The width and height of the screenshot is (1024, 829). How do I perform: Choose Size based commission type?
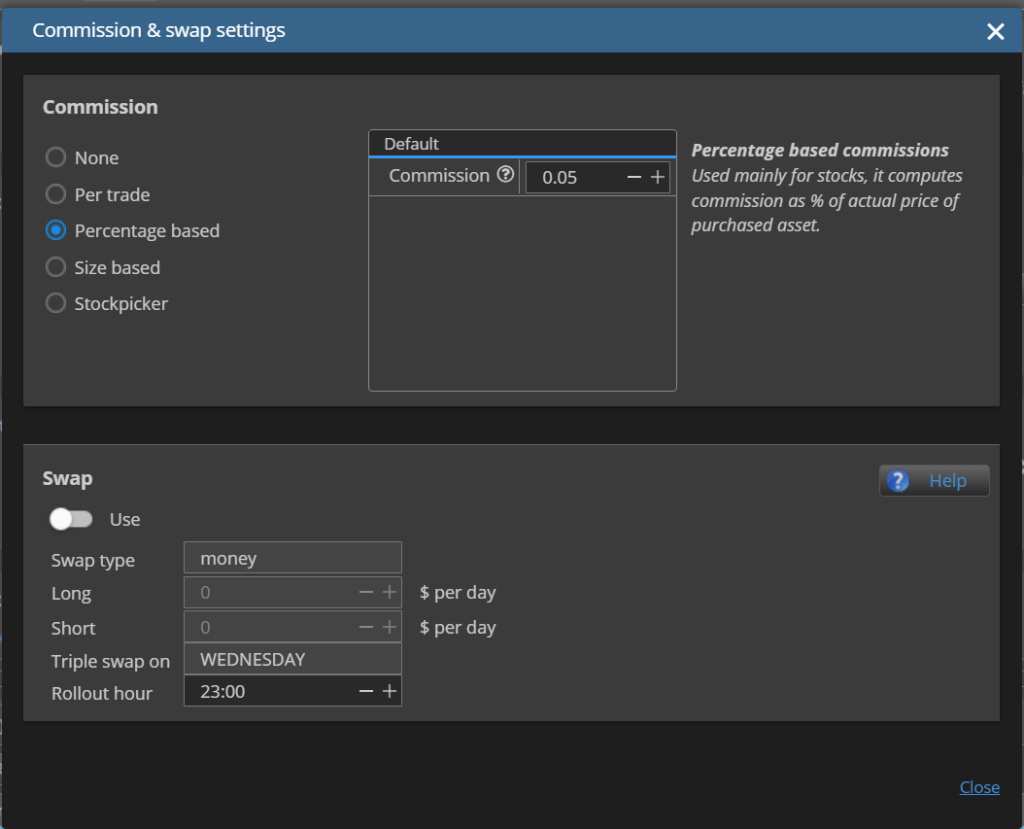coord(56,267)
